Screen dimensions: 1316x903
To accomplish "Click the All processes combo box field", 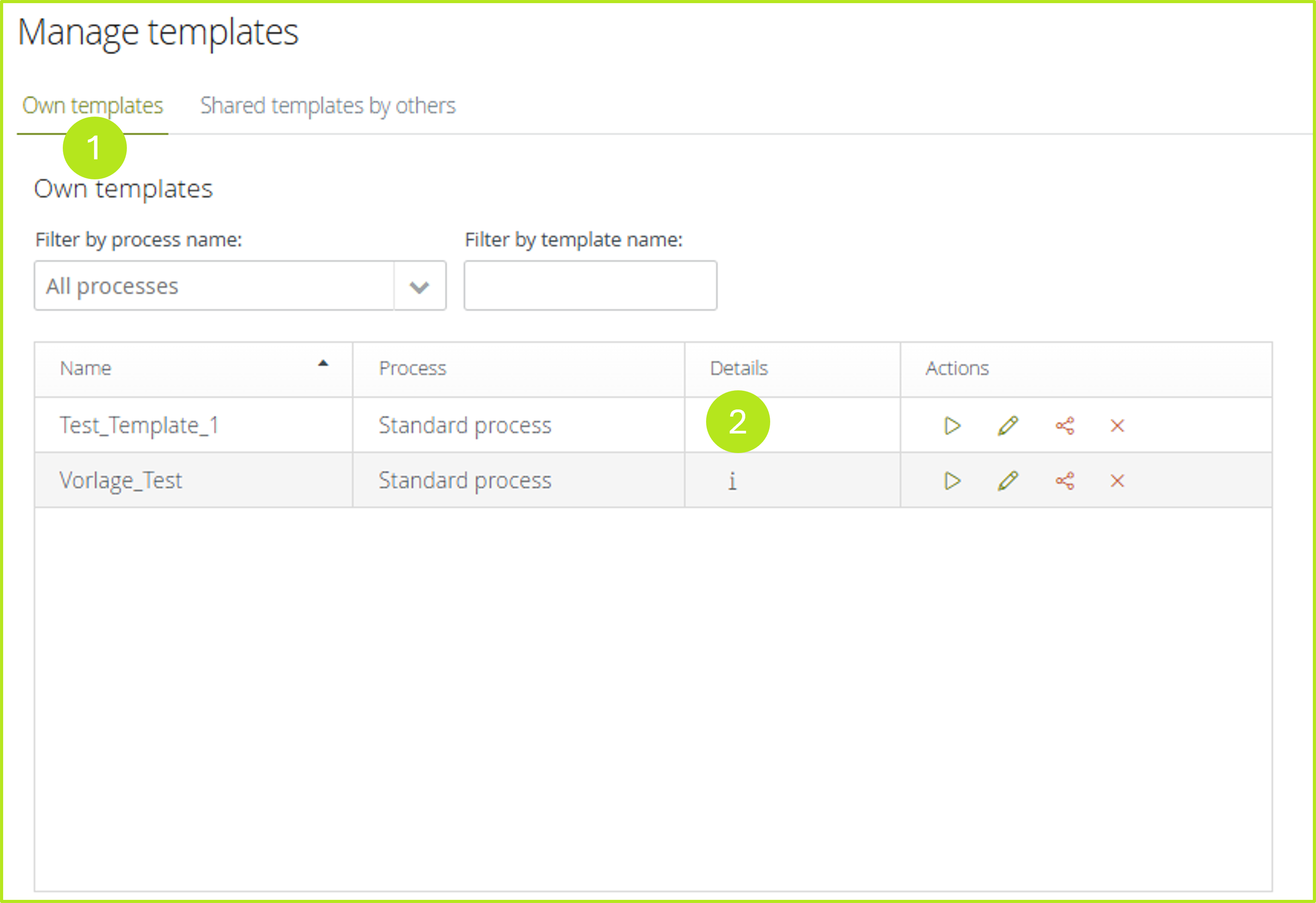I will (x=214, y=286).
